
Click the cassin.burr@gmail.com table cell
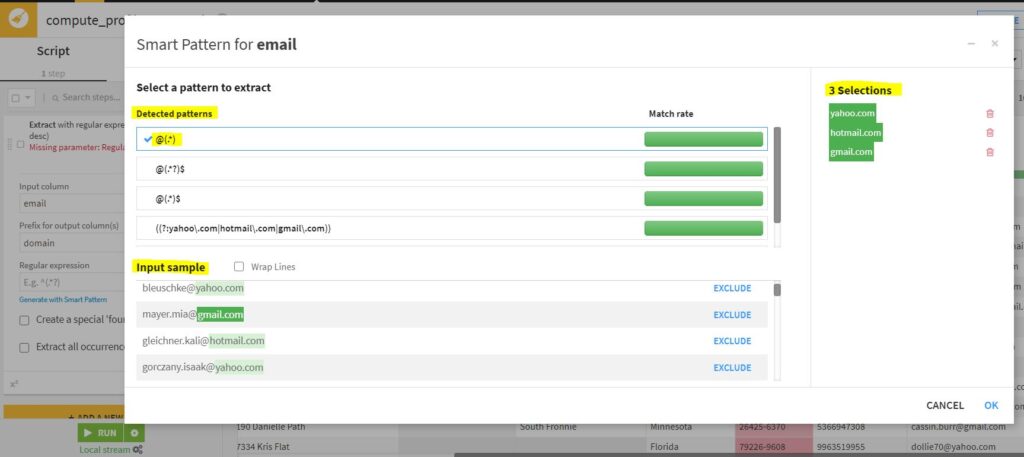tap(960, 427)
